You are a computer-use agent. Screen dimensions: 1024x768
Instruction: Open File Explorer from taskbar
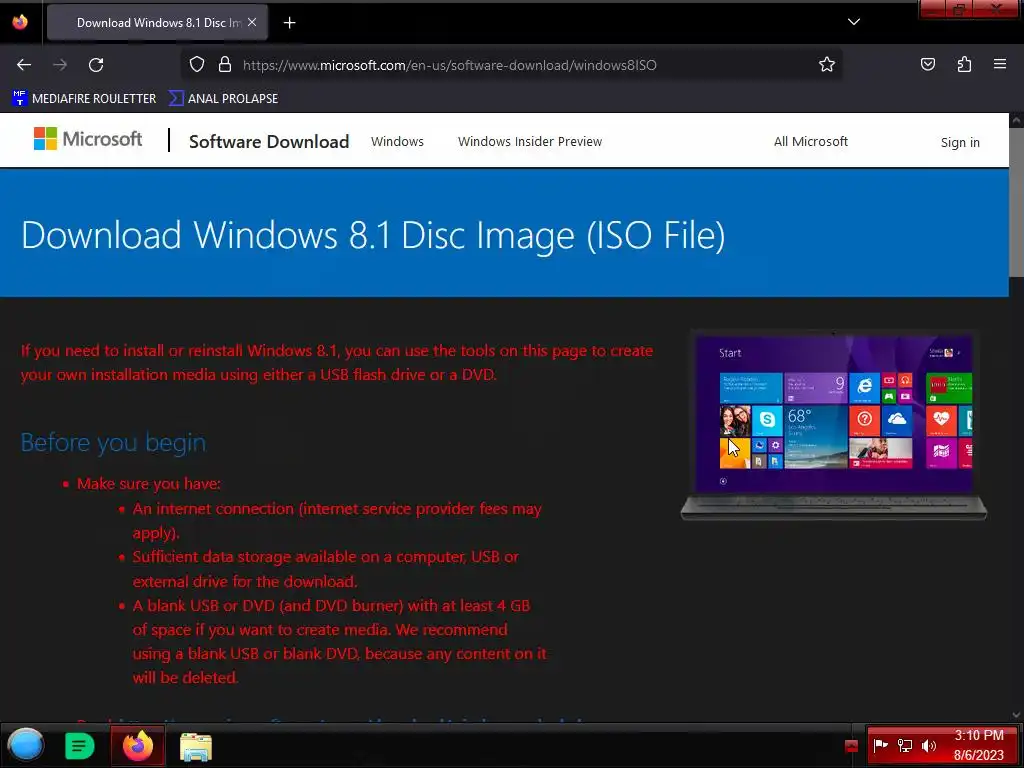click(x=195, y=746)
